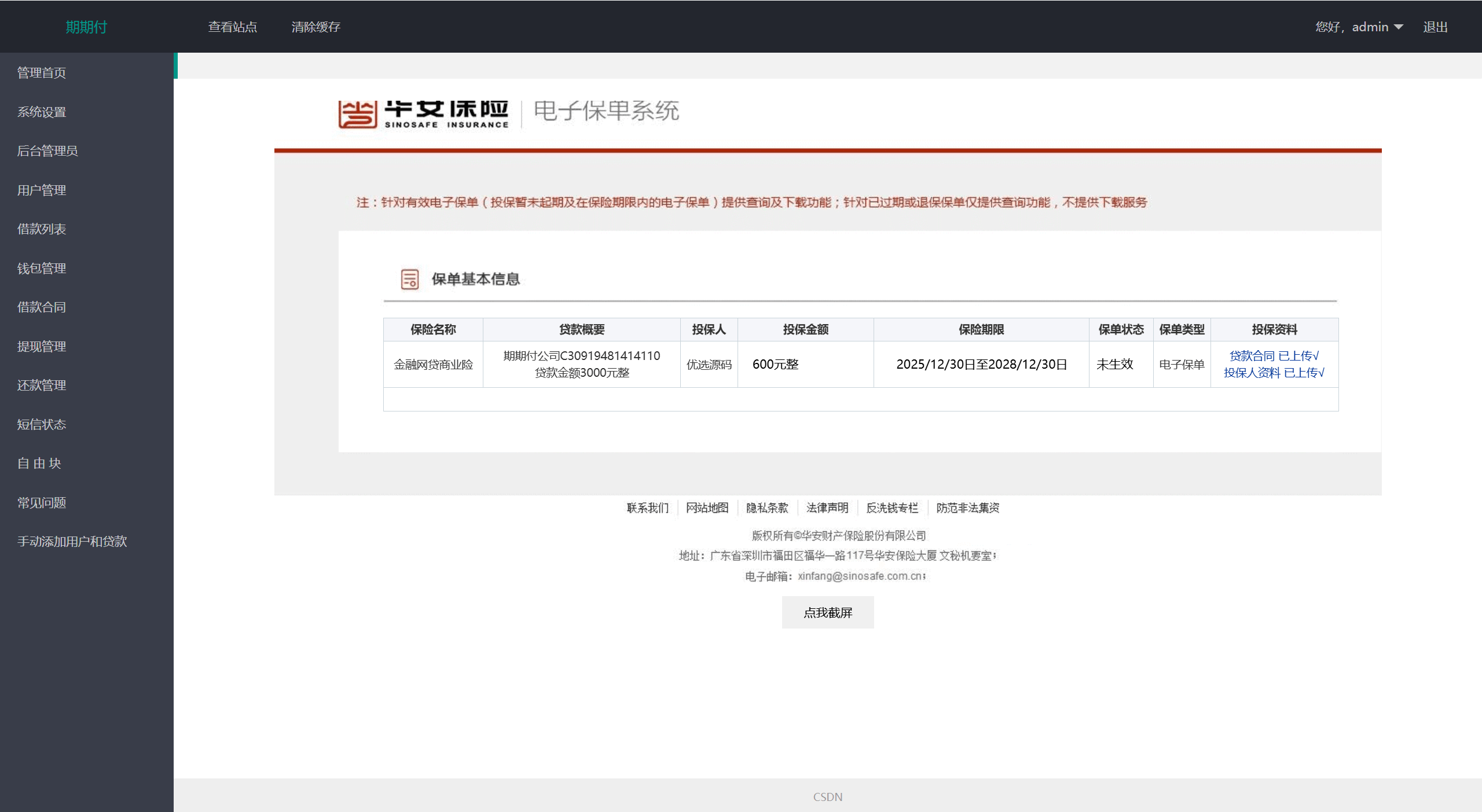Open 管理首页 in the sidebar
This screenshot has height=812, width=1482.
(42, 73)
